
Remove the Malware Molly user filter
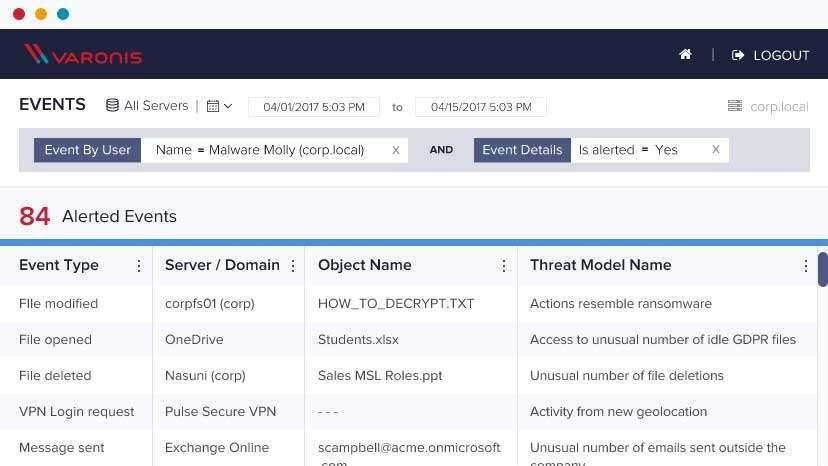(x=396, y=150)
